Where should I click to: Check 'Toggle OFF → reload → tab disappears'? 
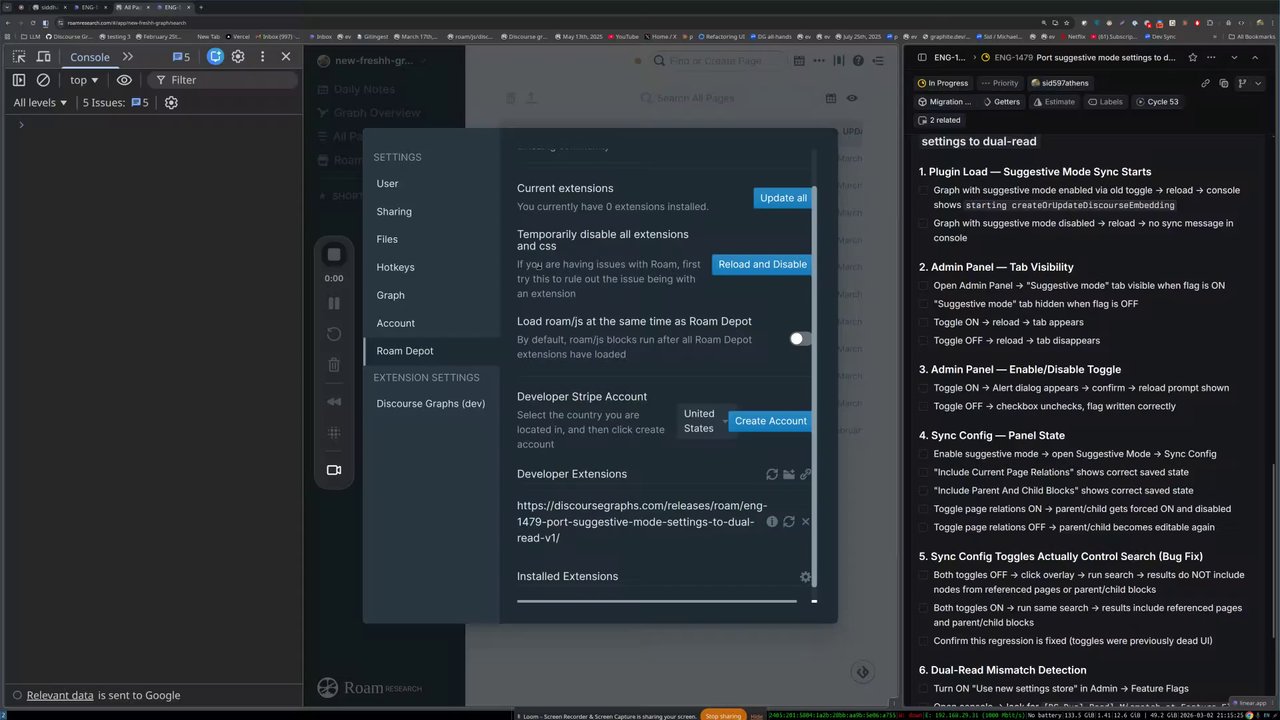925,341
